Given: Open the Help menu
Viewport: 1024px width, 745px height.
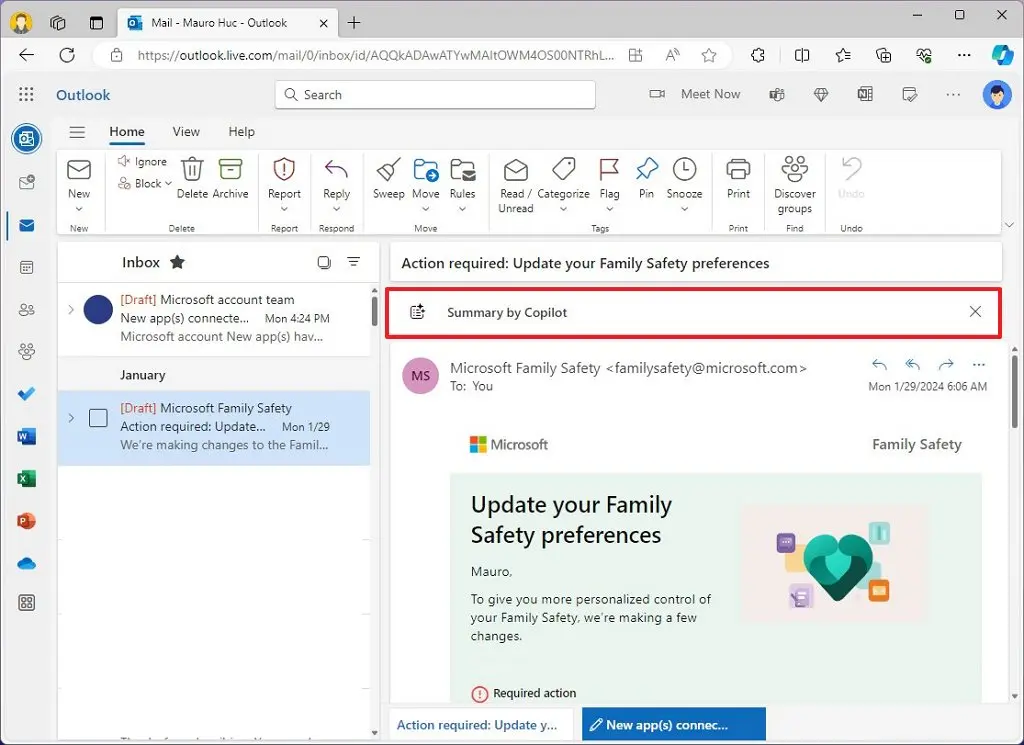Looking at the screenshot, I should (x=240, y=131).
